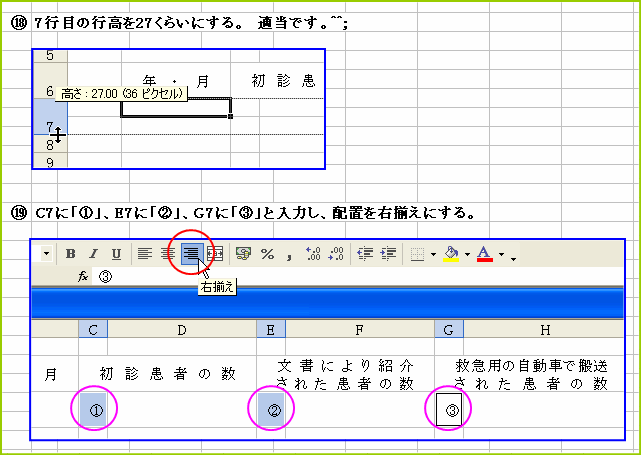Click the 文書により紹介された患者の数 header cell

[345, 374]
